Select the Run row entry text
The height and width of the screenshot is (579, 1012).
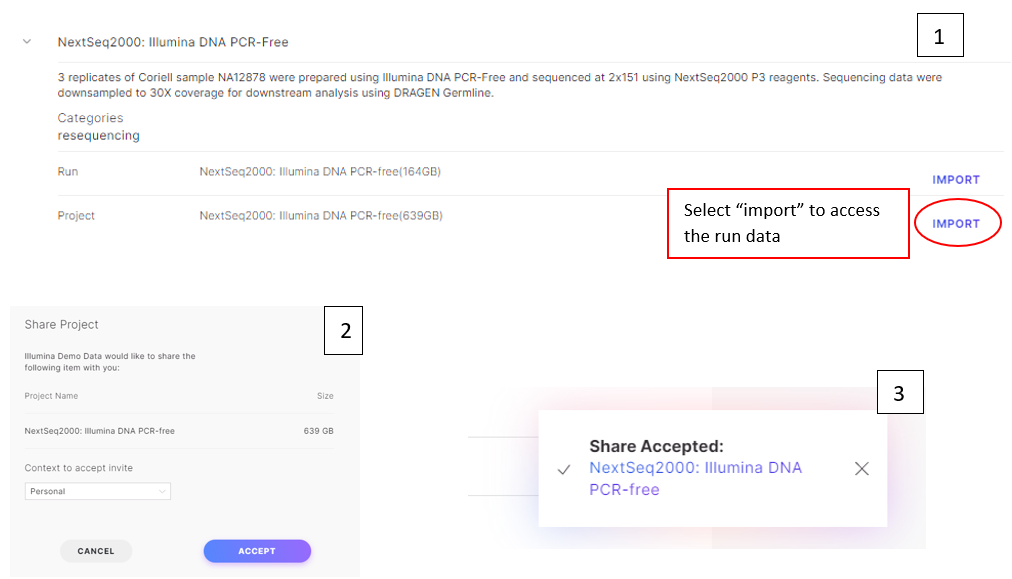tap(320, 172)
